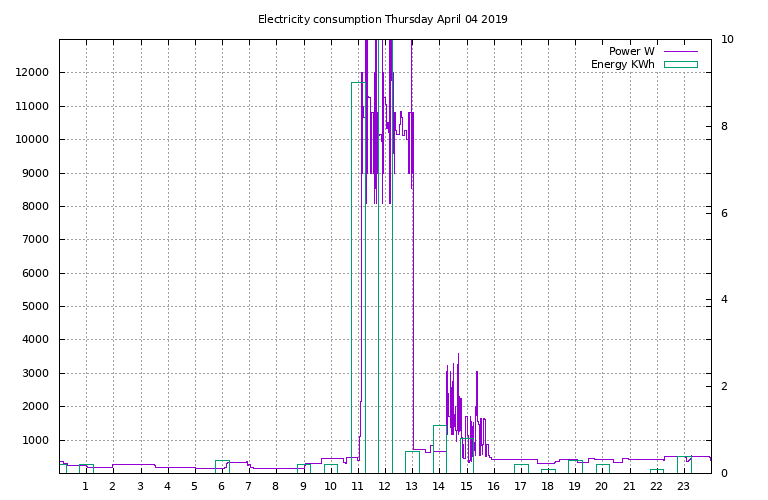
Task: Click the right energy axis label 0
Action: coord(724,473)
